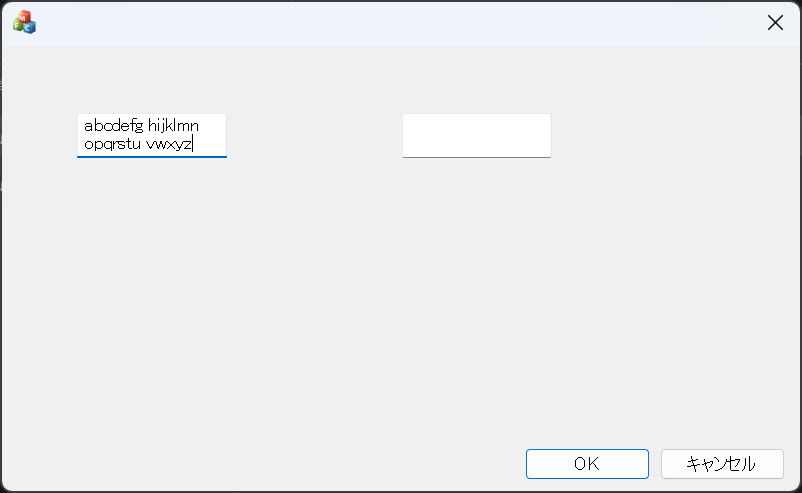Click the space between "opqrstu" and "vwxyz"
The image size is (802, 493).
[143, 144]
